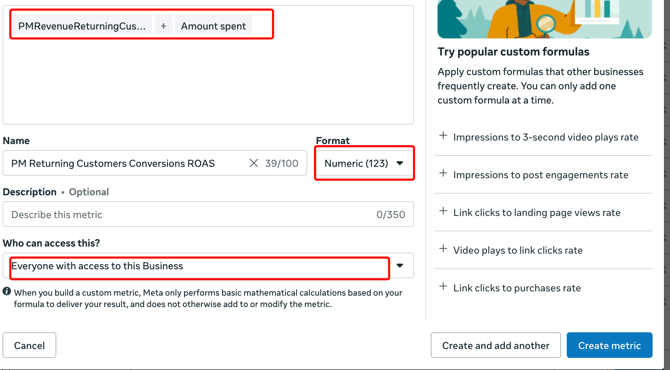This screenshot has height=370, width=670.
Task: Click inside the metric Name input field
Action: coord(154,163)
